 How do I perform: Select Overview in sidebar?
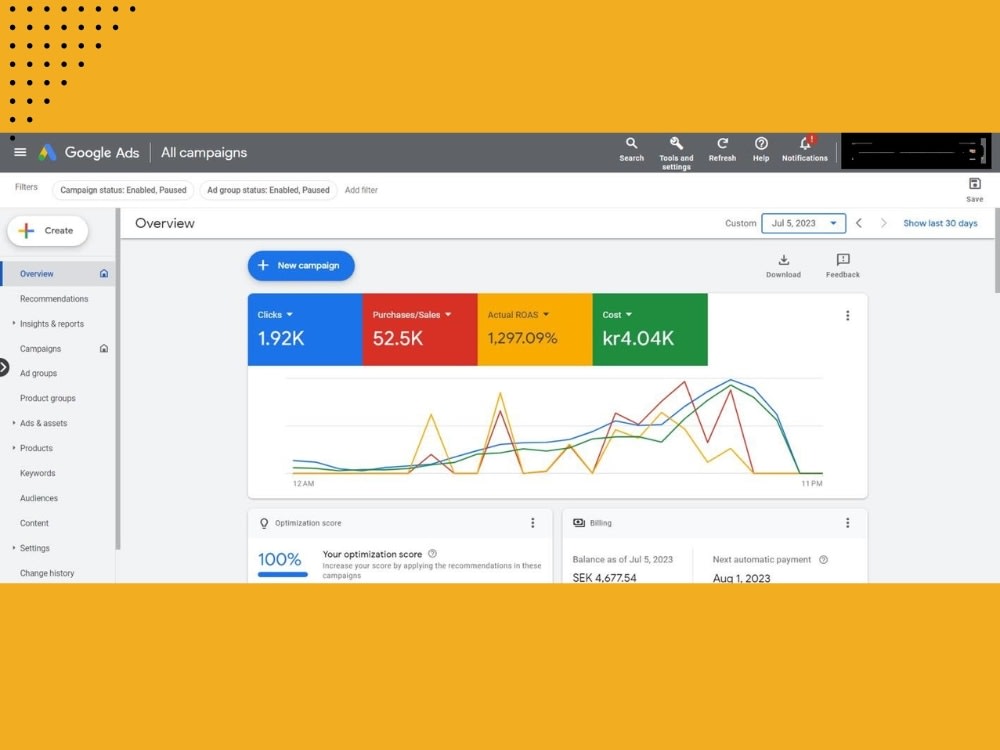point(36,274)
